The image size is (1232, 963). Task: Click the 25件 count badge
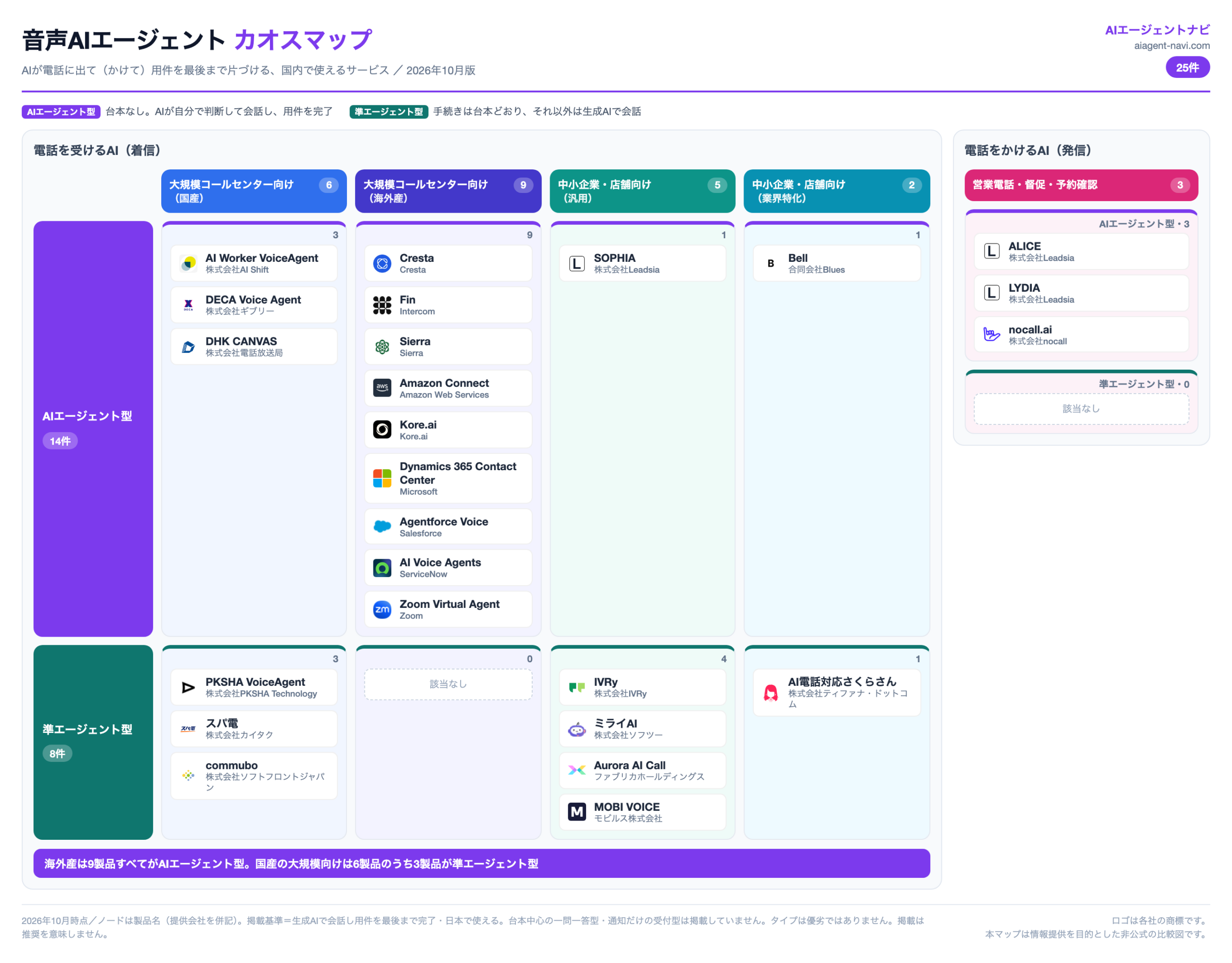(x=1187, y=67)
